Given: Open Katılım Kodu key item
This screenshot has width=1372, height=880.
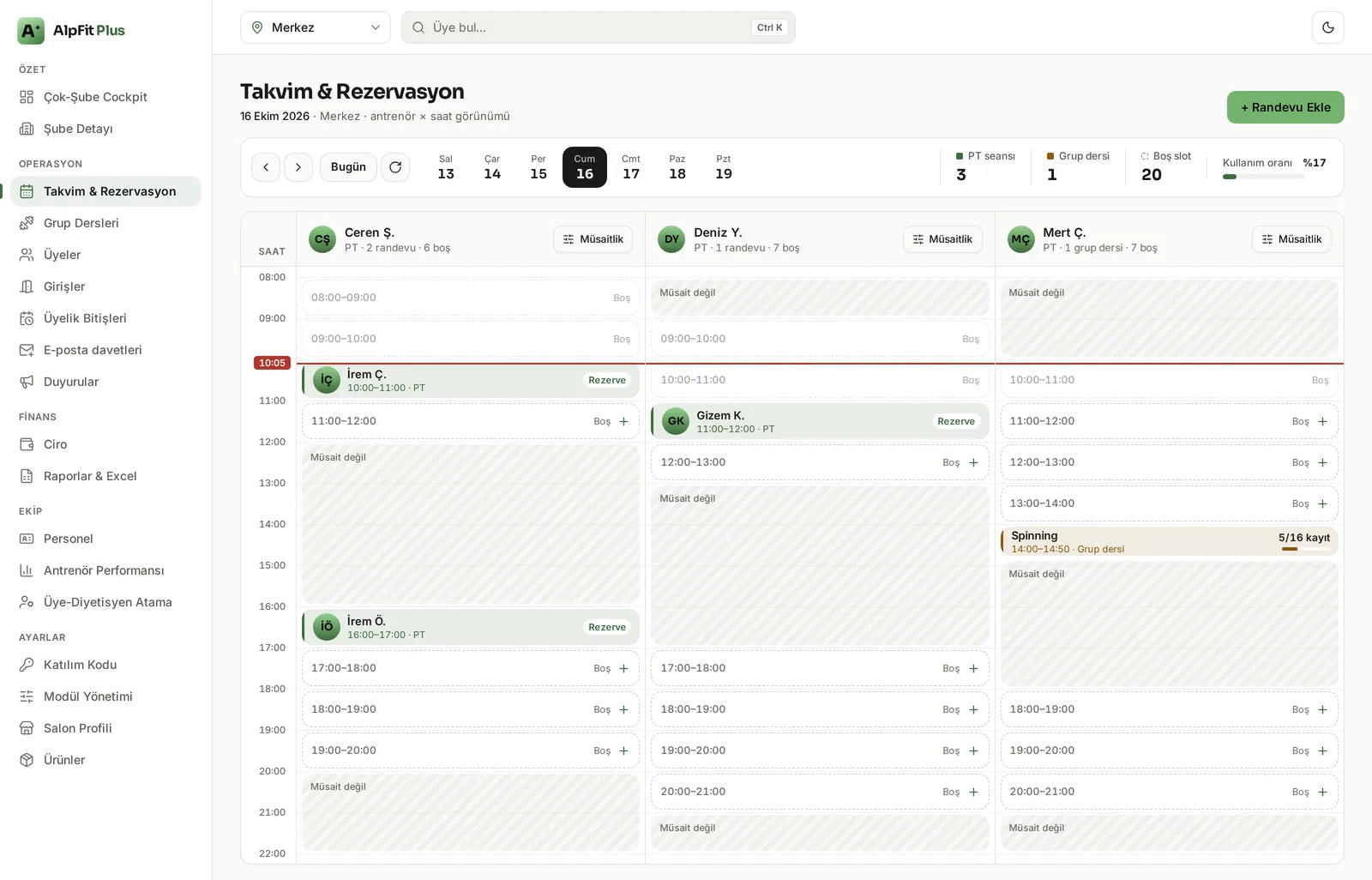Looking at the screenshot, I should point(105,665).
